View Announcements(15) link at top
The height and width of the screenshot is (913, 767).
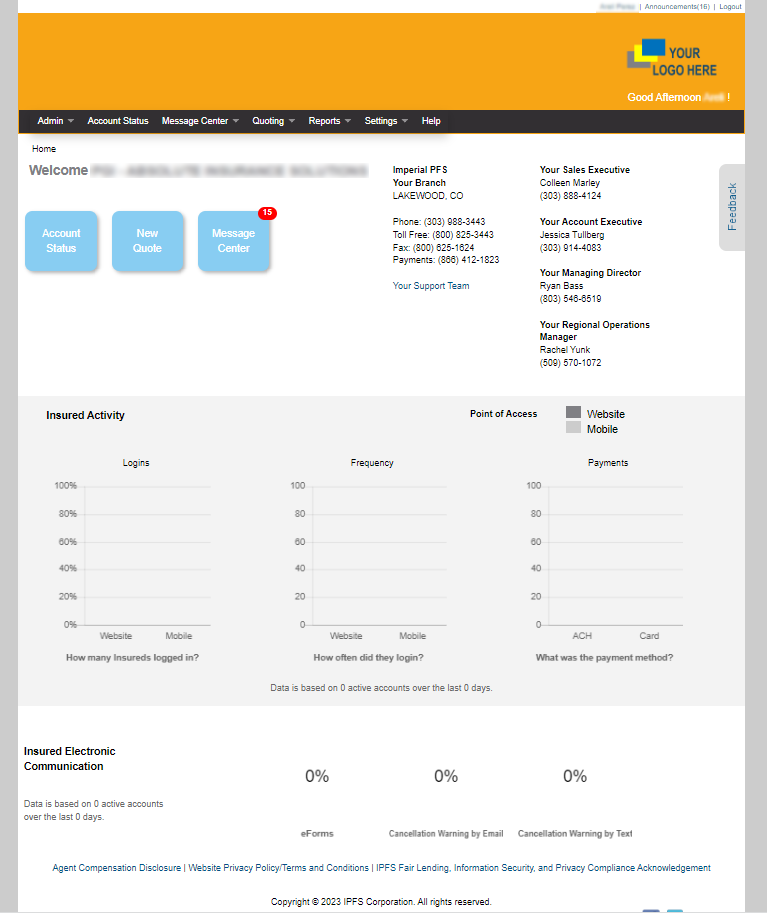(x=677, y=7)
